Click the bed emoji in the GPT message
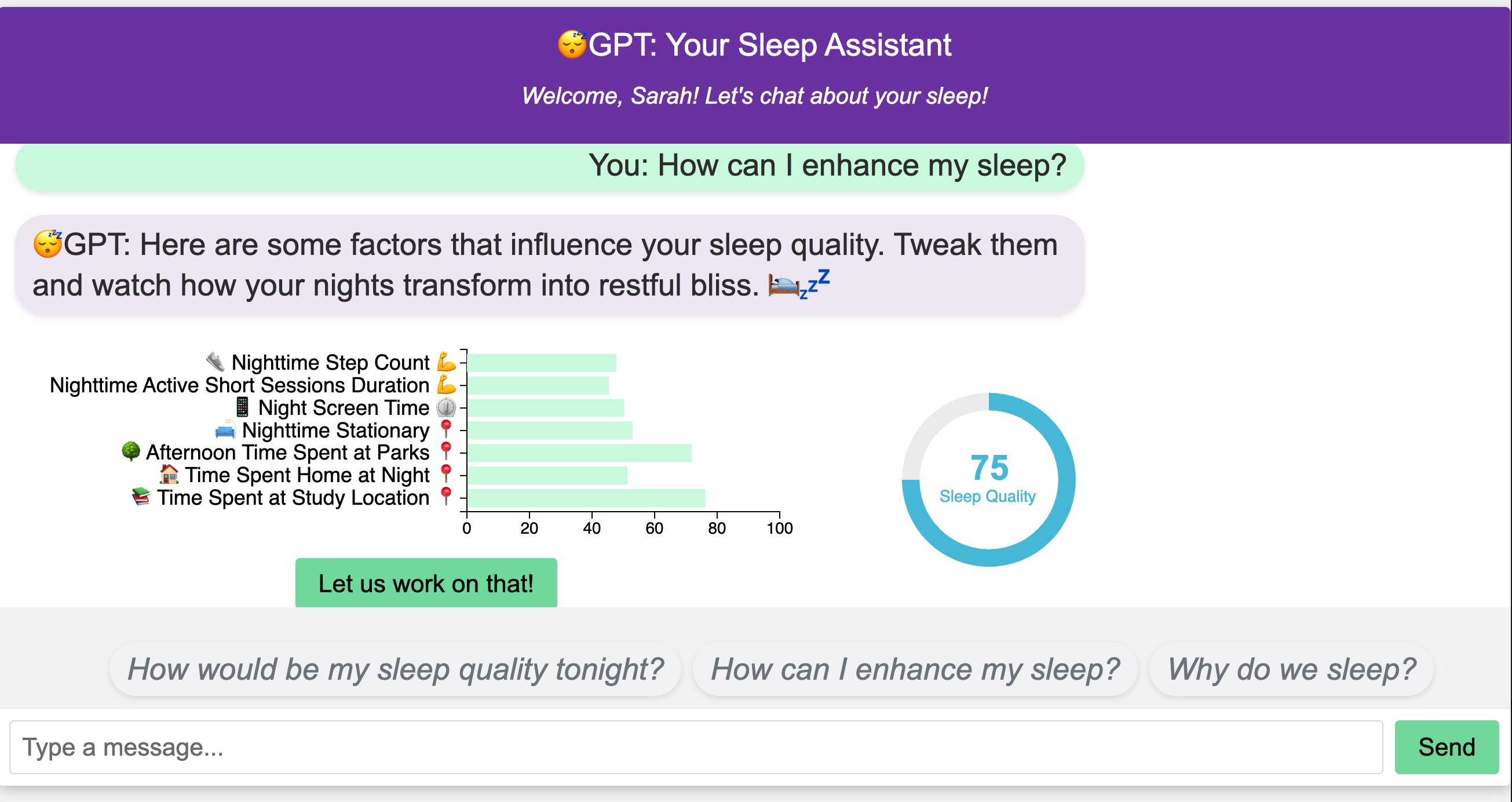Viewport: 1512px width, 802px height. point(784,286)
